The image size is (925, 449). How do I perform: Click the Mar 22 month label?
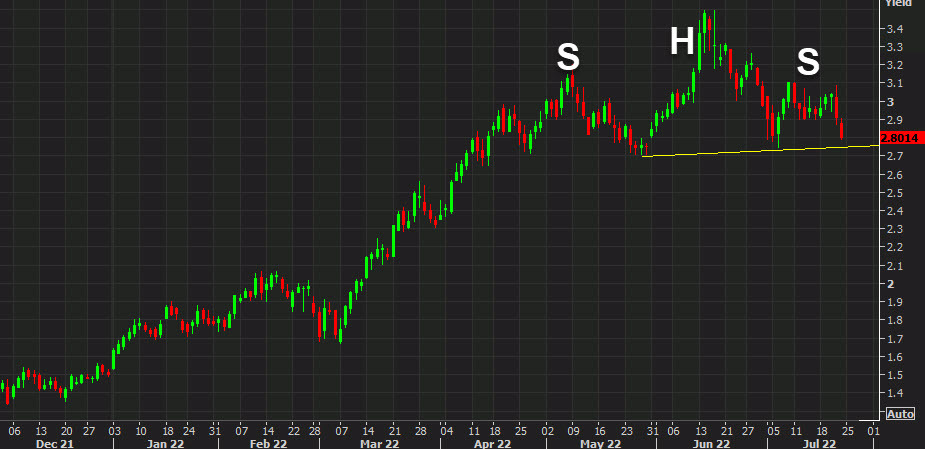[x=378, y=441]
